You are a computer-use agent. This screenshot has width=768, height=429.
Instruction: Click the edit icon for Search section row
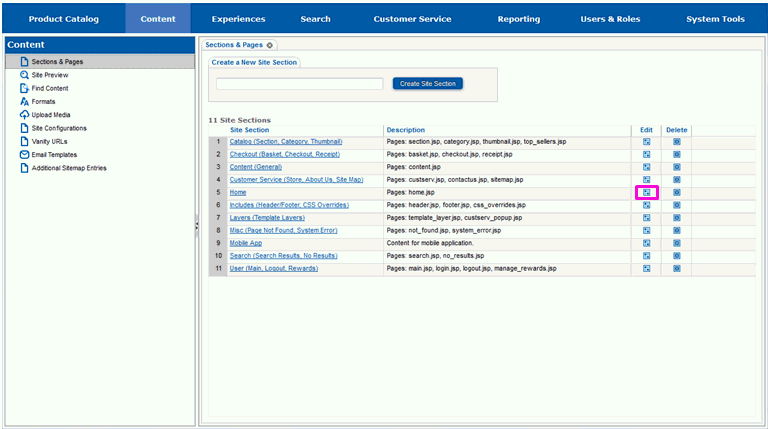[647, 256]
